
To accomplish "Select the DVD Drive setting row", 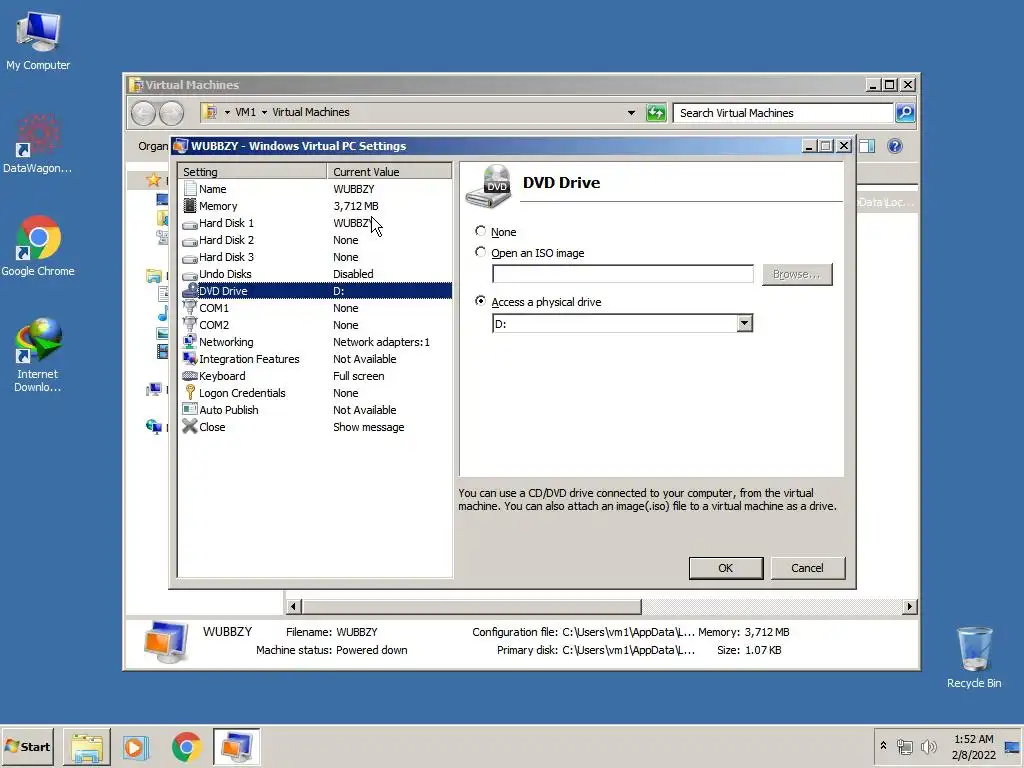I will pos(315,291).
